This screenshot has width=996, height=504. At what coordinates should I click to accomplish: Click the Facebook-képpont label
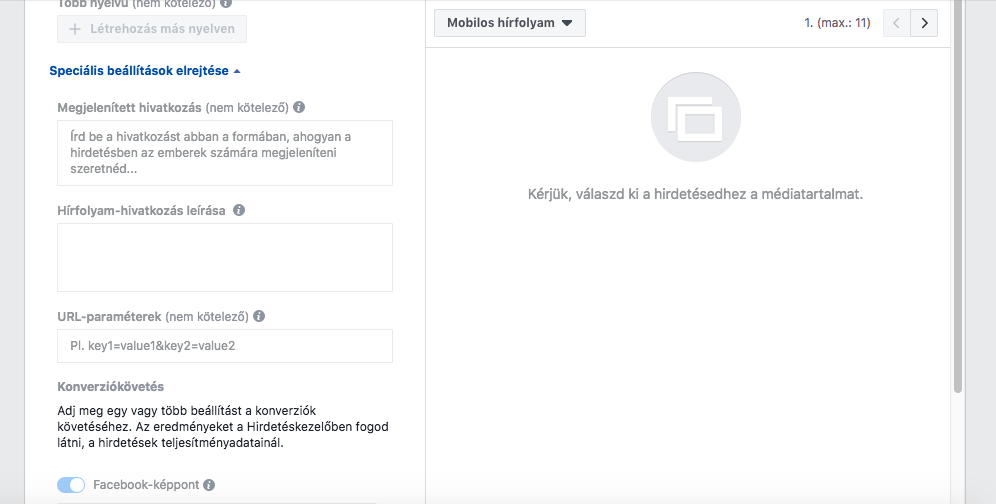tap(146, 485)
